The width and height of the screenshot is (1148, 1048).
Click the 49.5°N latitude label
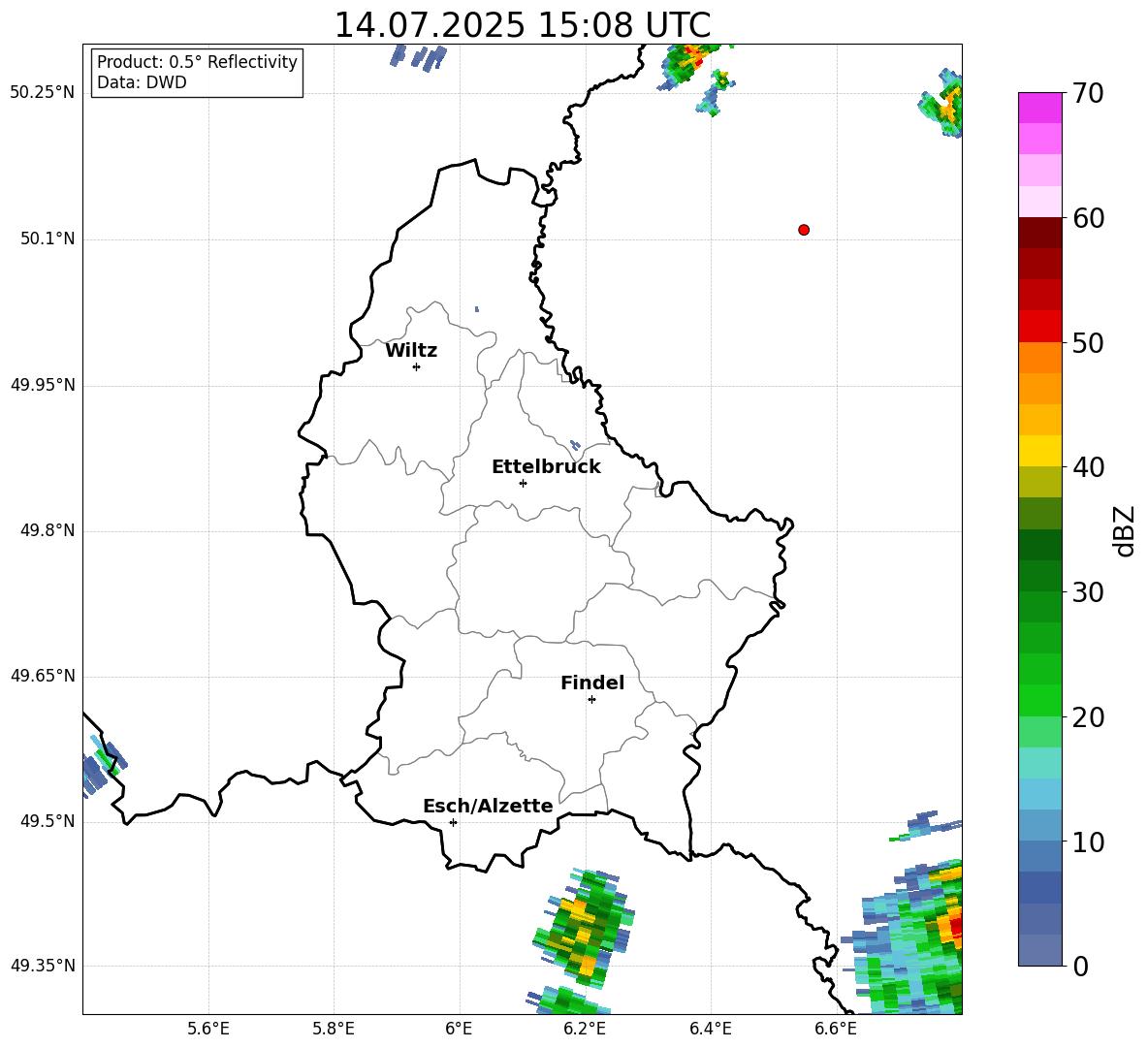[47, 820]
